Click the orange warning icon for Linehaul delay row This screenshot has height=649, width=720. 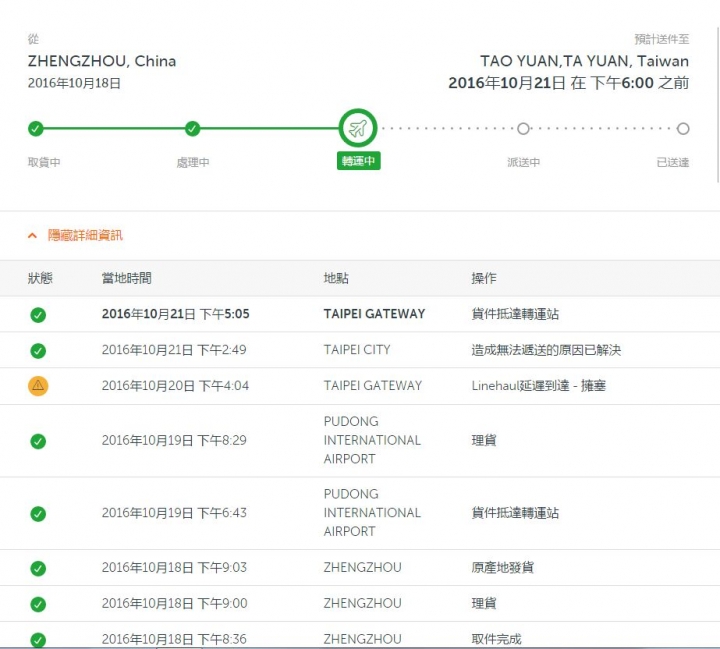[x=38, y=386]
